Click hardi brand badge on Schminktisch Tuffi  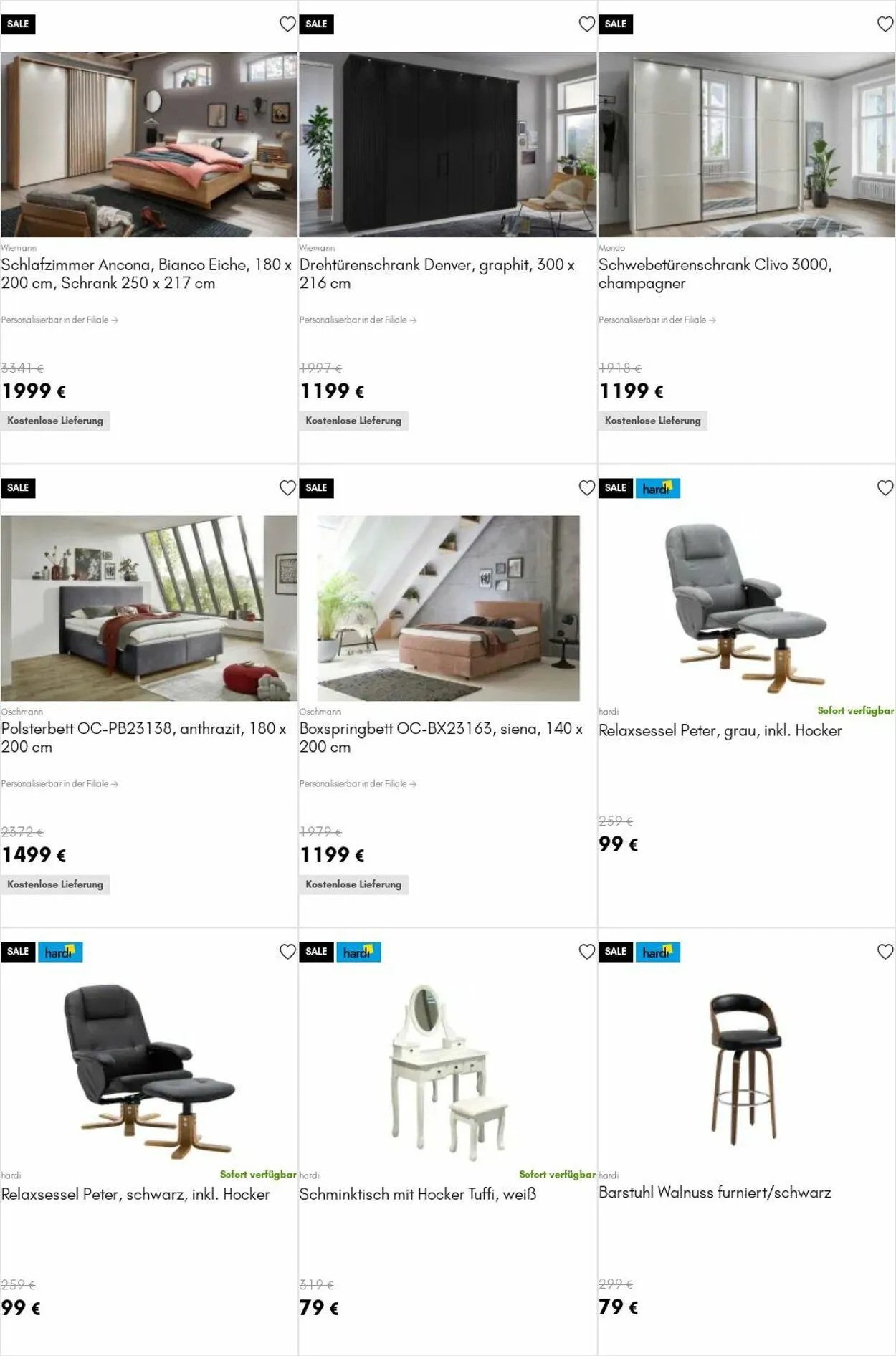pos(358,952)
